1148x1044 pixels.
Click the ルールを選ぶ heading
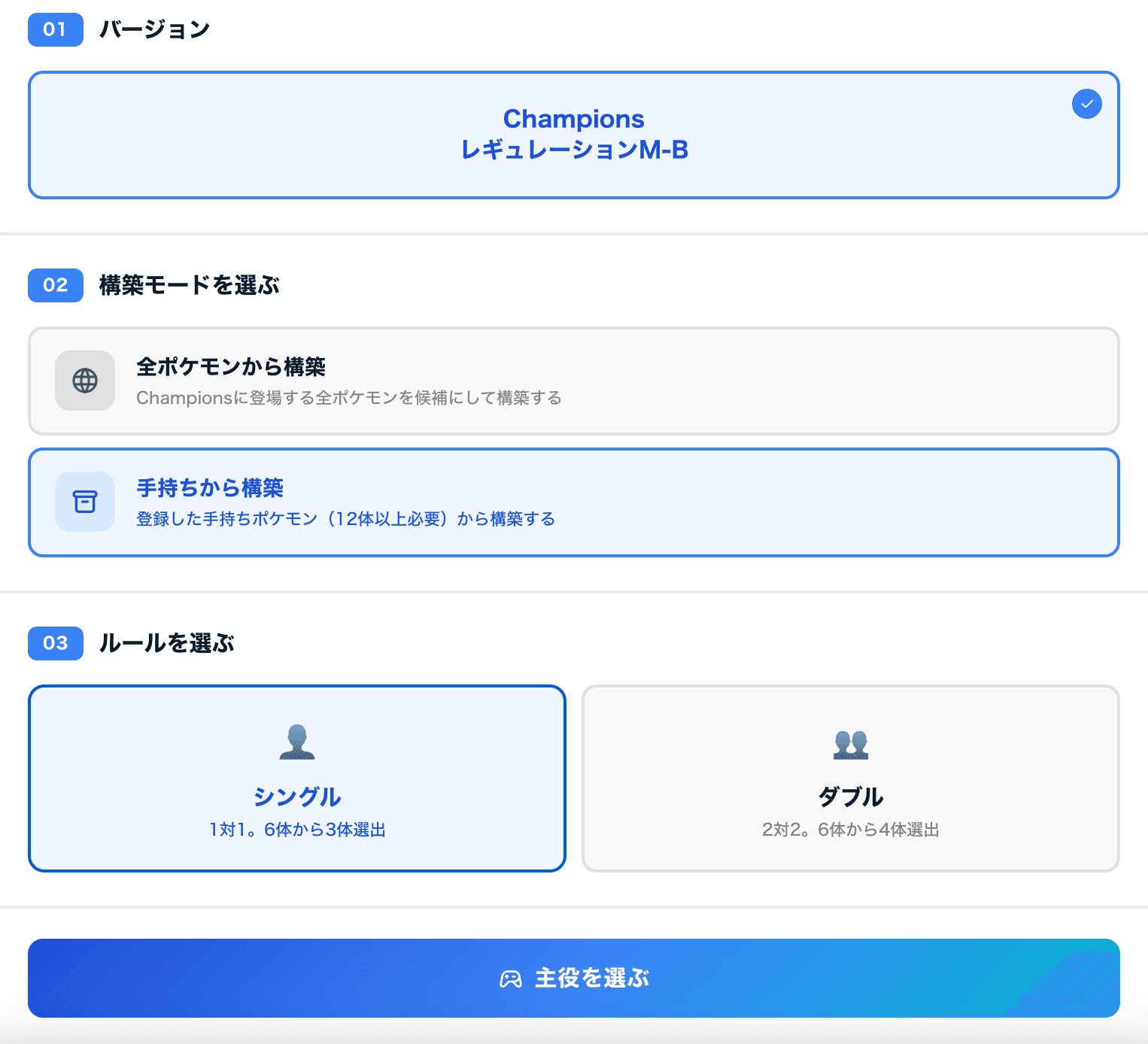(x=167, y=643)
